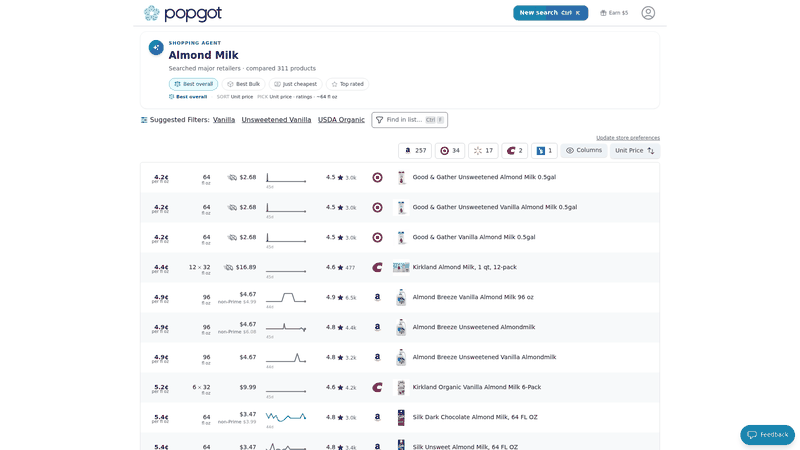This screenshot has width=800, height=450.
Task: Click hidden-price icon next to $16.89
Action: pyautogui.click(x=229, y=267)
